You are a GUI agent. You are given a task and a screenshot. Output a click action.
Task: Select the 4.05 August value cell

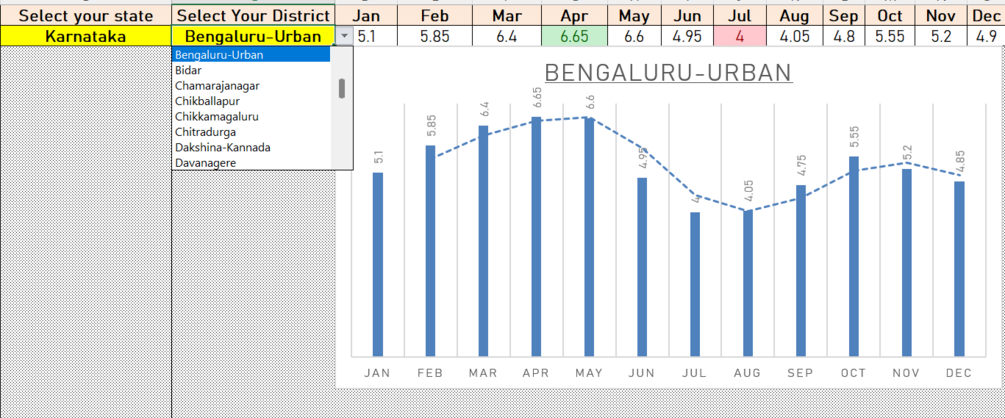(795, 37)
